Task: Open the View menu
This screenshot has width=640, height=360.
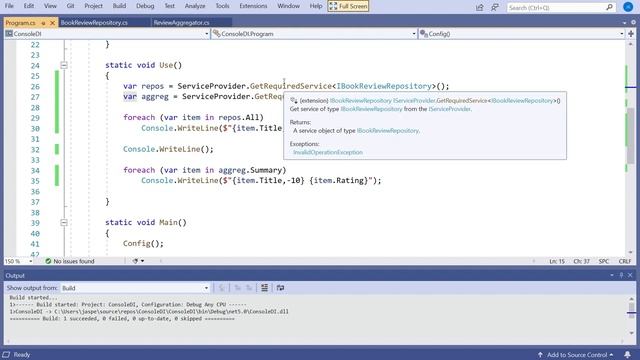Action: (x=50, y=6)
